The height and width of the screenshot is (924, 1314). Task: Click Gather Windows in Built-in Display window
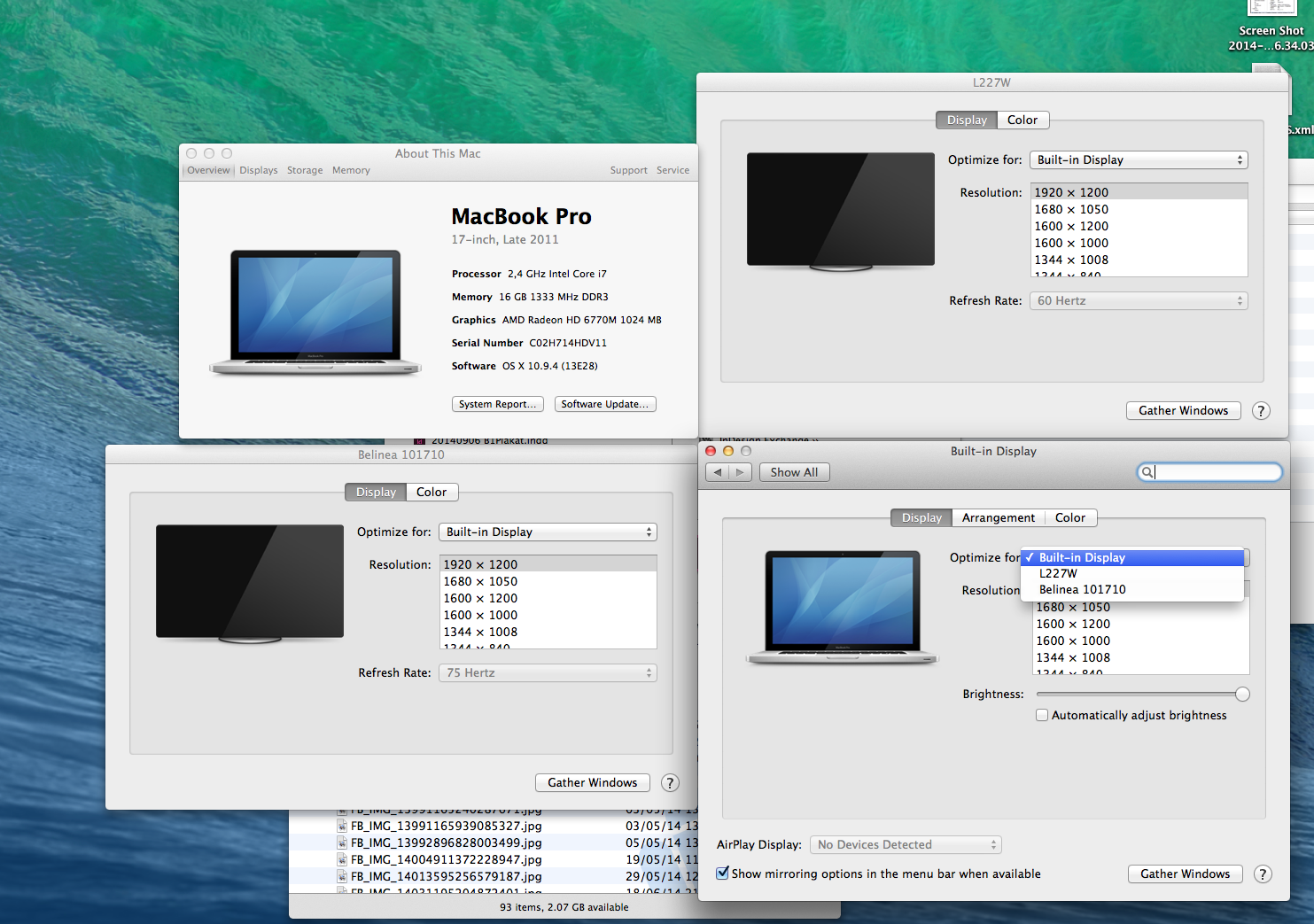(1185, 874)
